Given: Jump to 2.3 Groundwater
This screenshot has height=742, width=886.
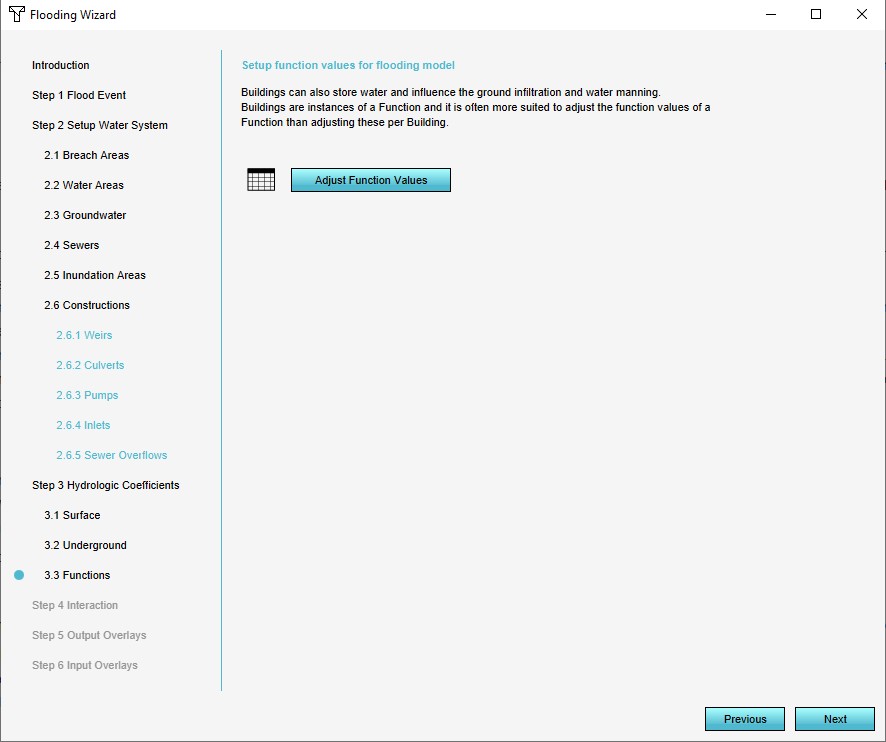Looking at the screenshot, I should (85, 215).
